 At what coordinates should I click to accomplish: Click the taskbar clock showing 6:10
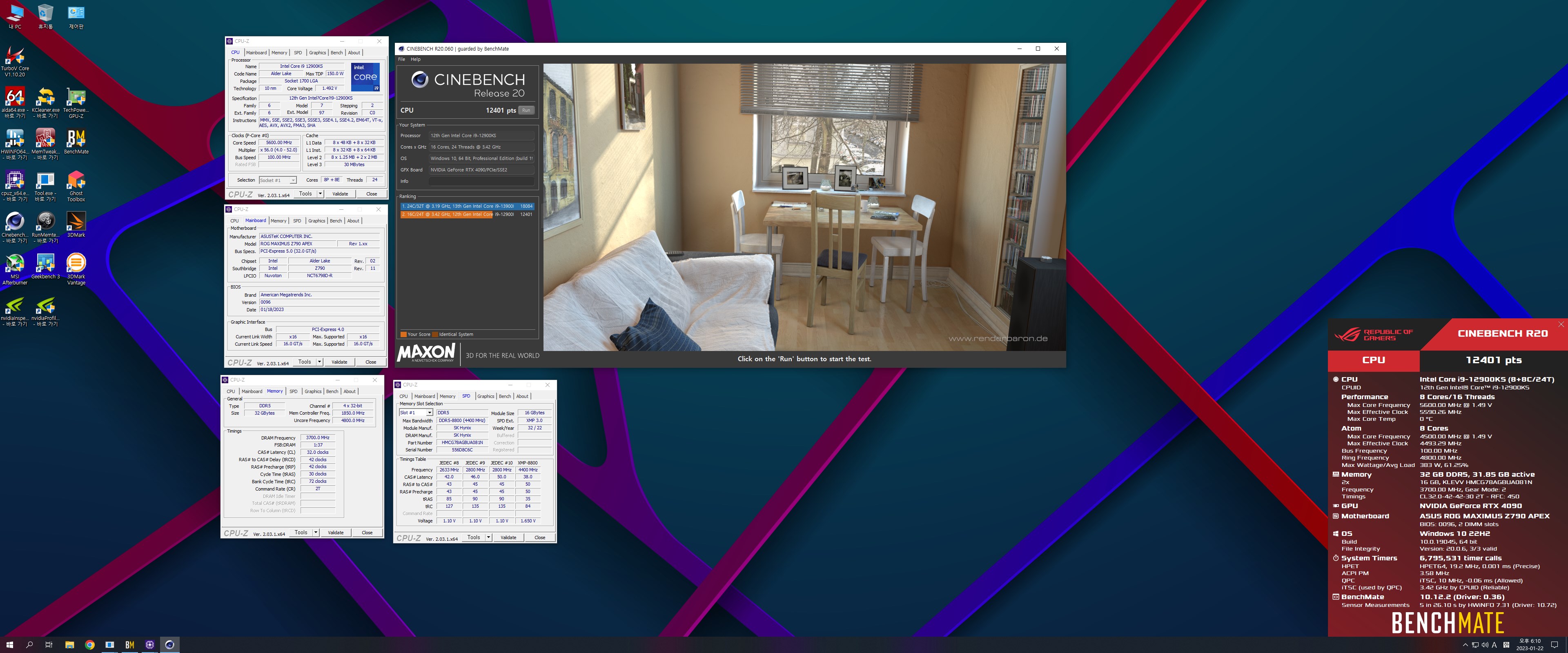[1530, 644]
